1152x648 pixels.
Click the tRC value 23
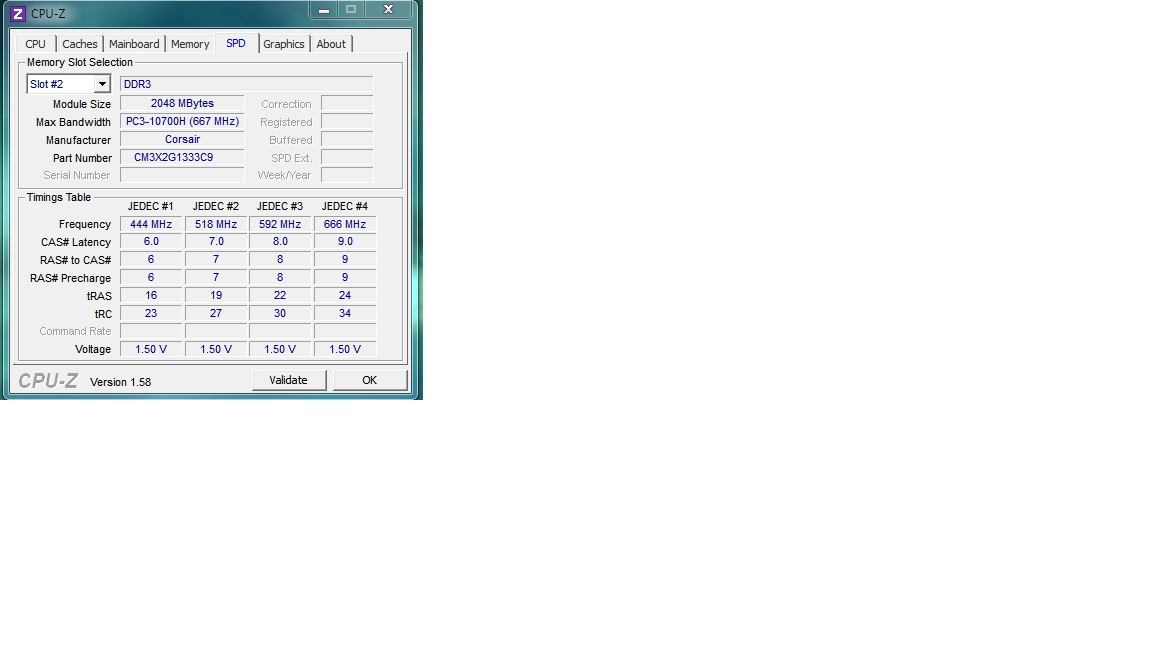tap(151, 314)
